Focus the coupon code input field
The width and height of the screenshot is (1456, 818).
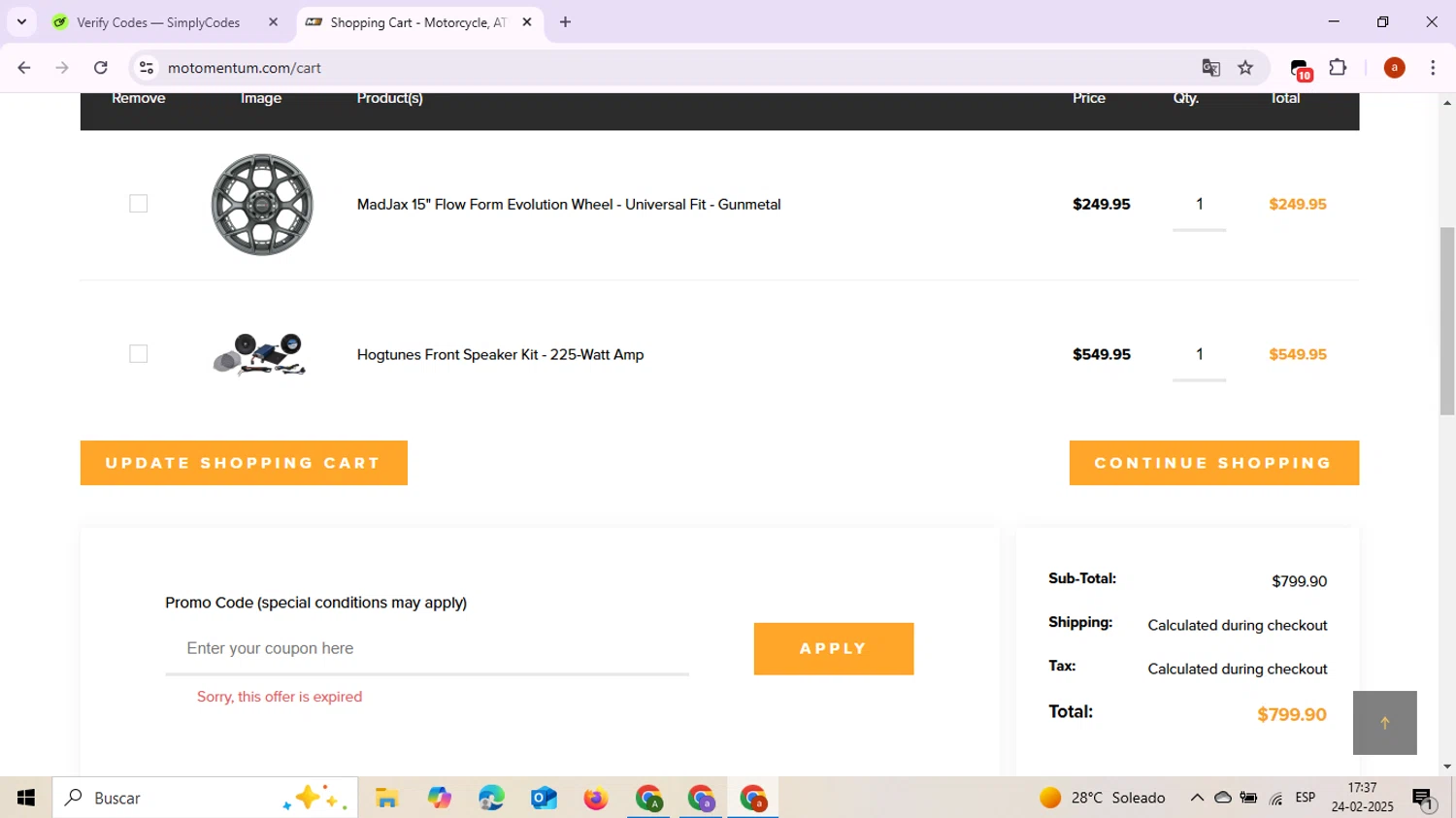click(x=427, y=648)
